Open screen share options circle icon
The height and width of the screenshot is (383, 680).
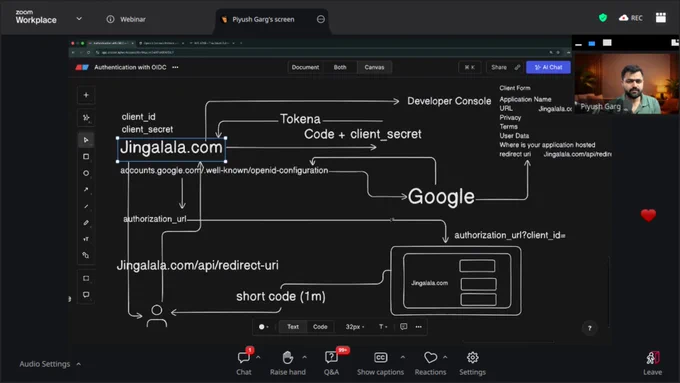(x=321, y=19)
